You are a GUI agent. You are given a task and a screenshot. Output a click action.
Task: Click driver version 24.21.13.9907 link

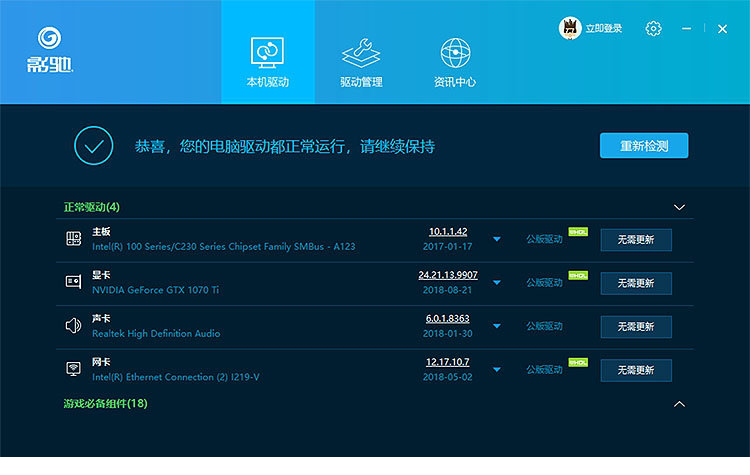click(x=448, y=275)
